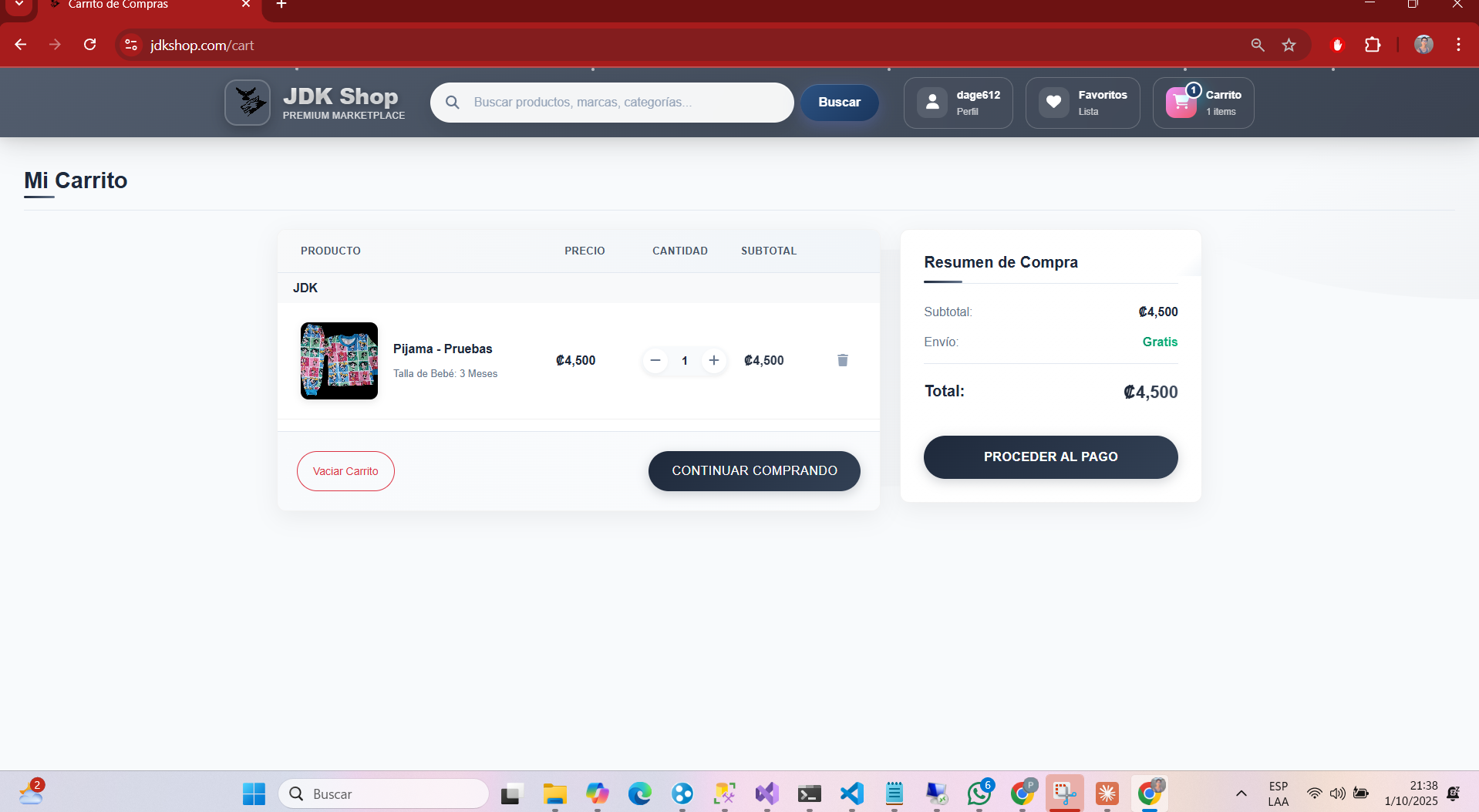
Task: Decrease Pijama quantity with minus button
Action: point(655,360)
